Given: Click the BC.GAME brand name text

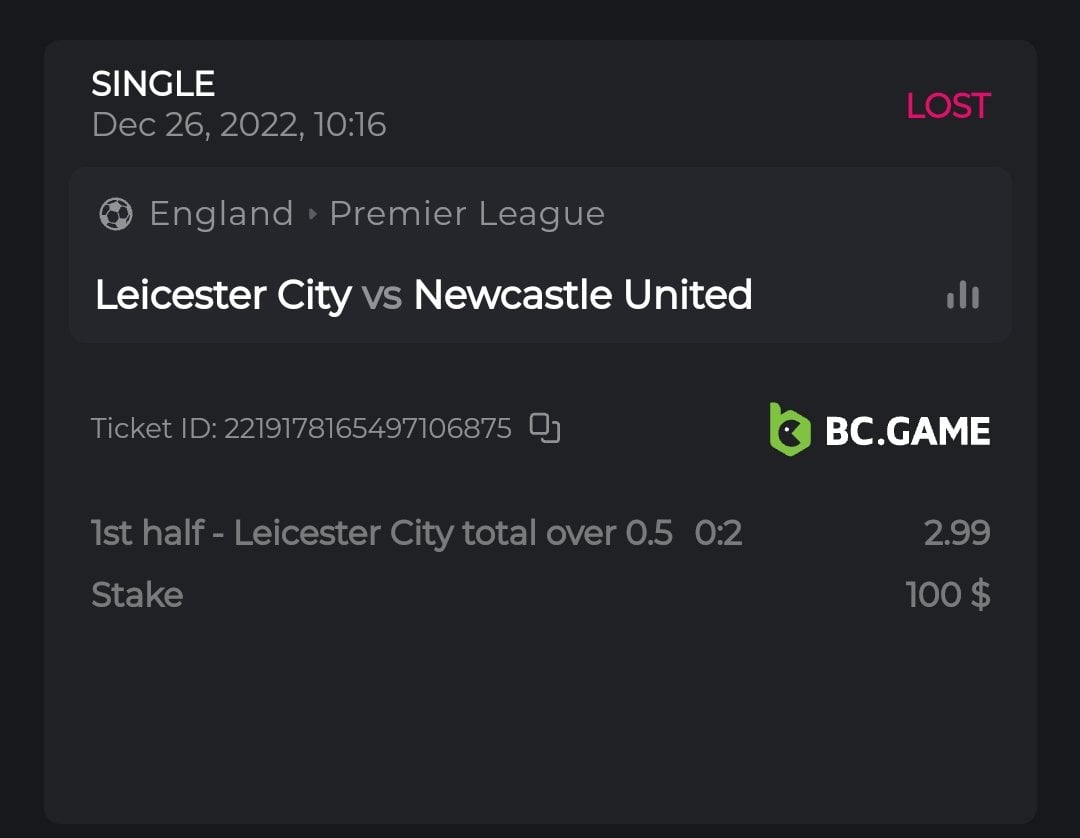Looking at the screenshot, I should coord(907,431).
